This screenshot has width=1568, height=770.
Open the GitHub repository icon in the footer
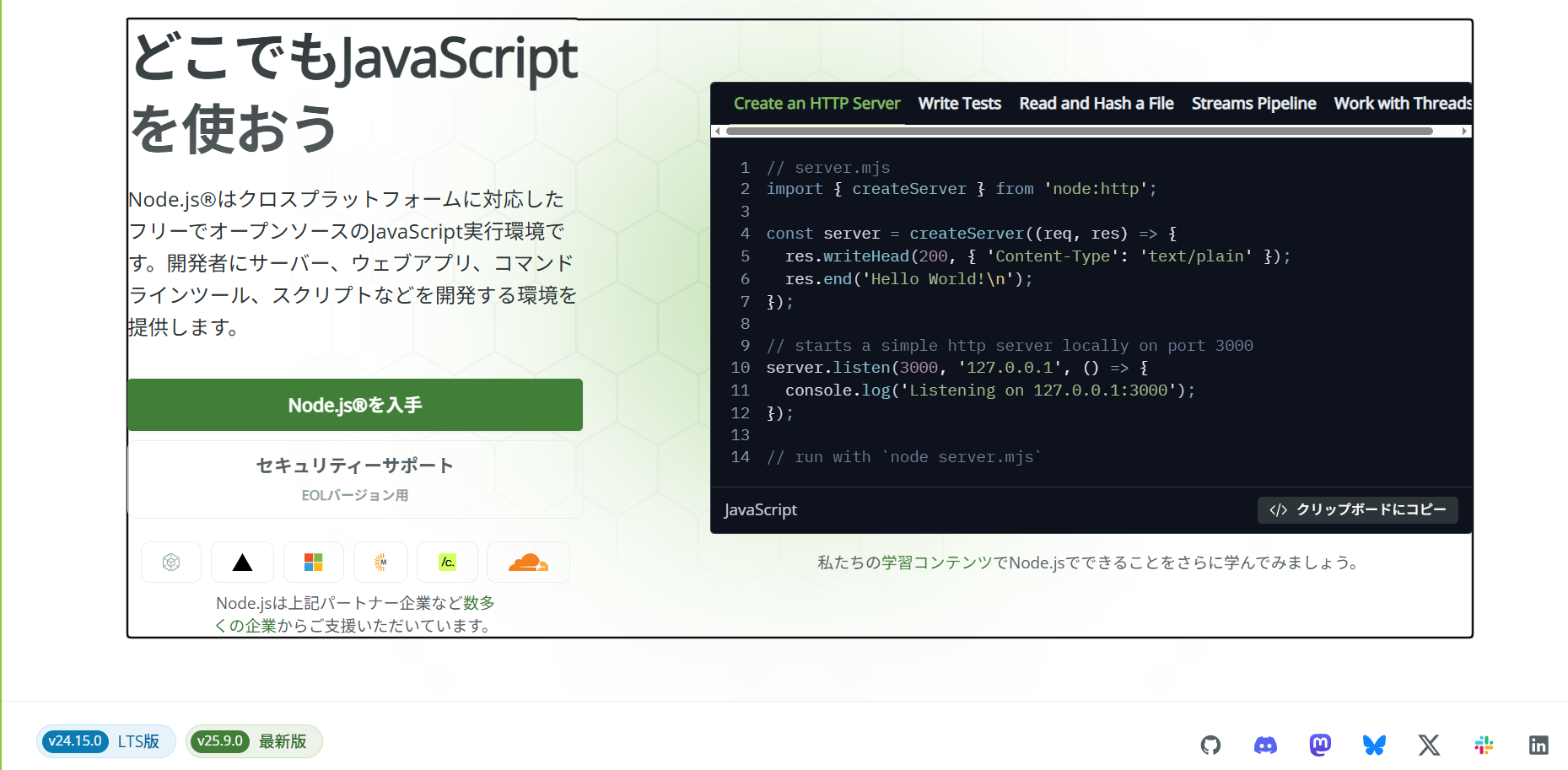pos(1211,745)
